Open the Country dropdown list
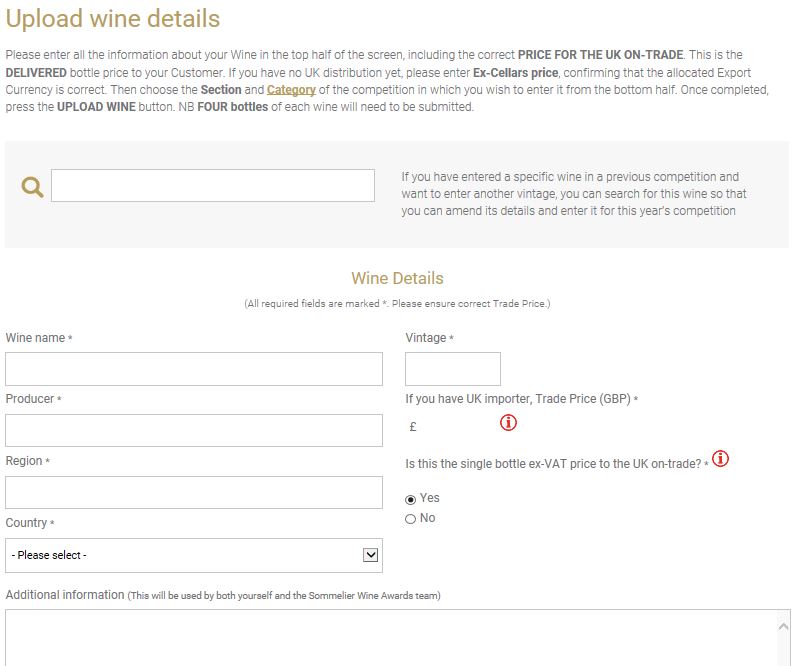The height and width of the screenshot is (666, 795). [194, 556]
